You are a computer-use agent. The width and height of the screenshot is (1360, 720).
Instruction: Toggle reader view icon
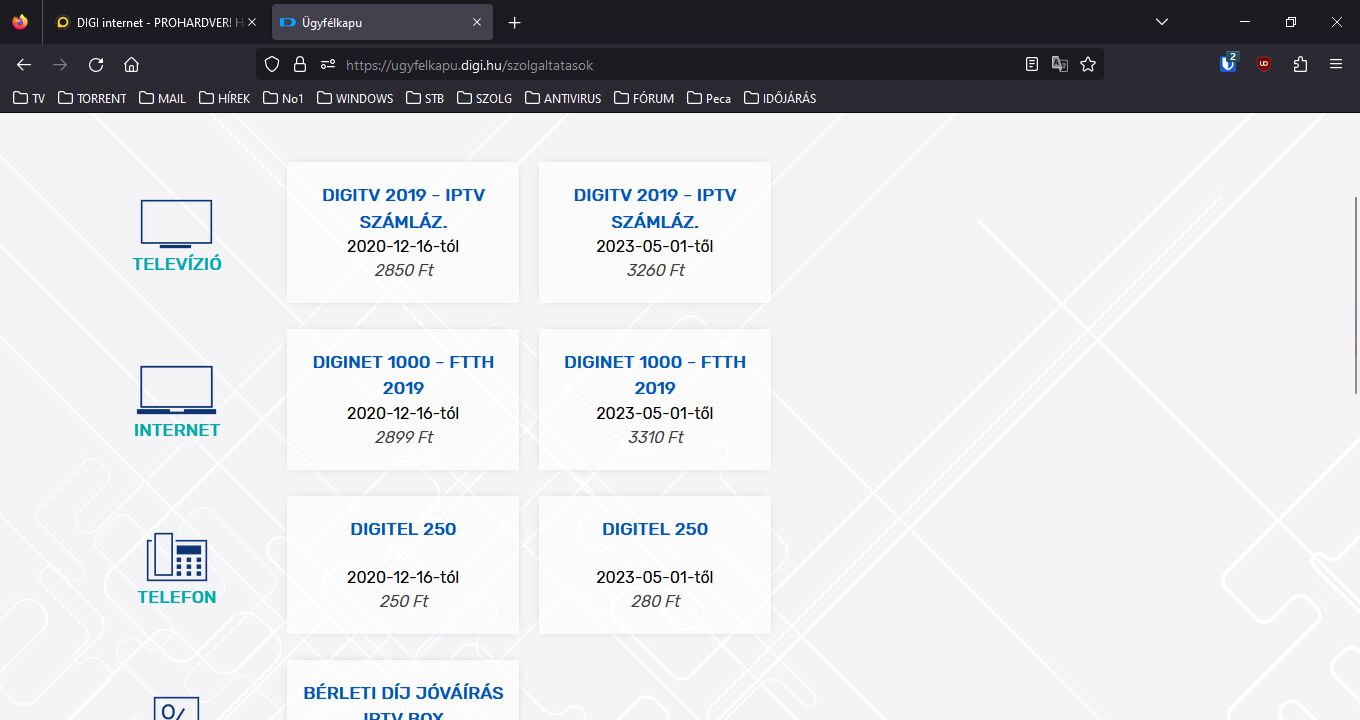(x=1032, y=65)
